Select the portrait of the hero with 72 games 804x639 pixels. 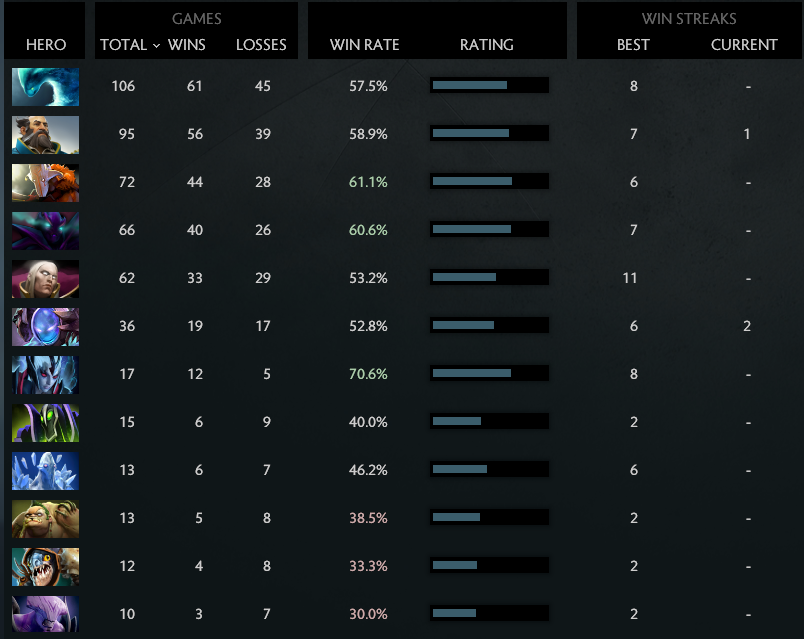coord(45,182)
